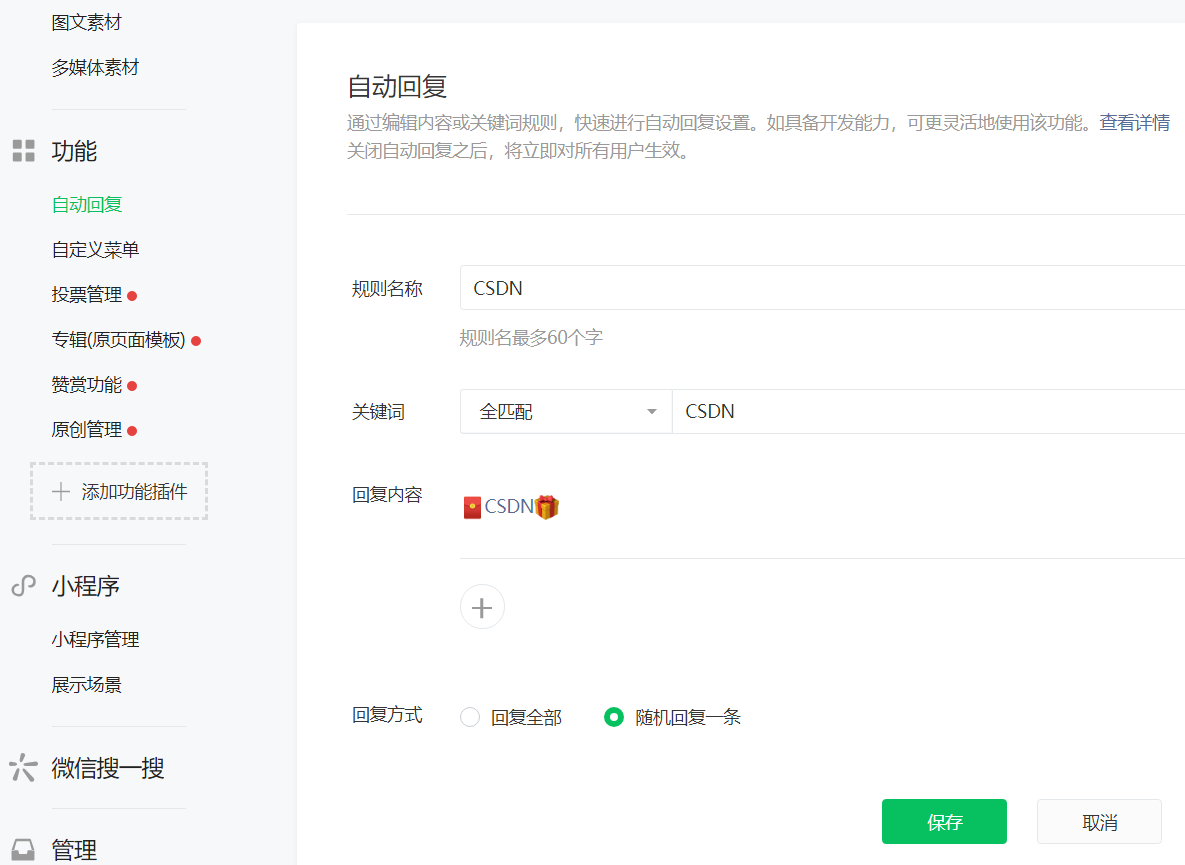Open 图文素材 in the sidebar
1185x865 pixels.
[x=86, y=23]
